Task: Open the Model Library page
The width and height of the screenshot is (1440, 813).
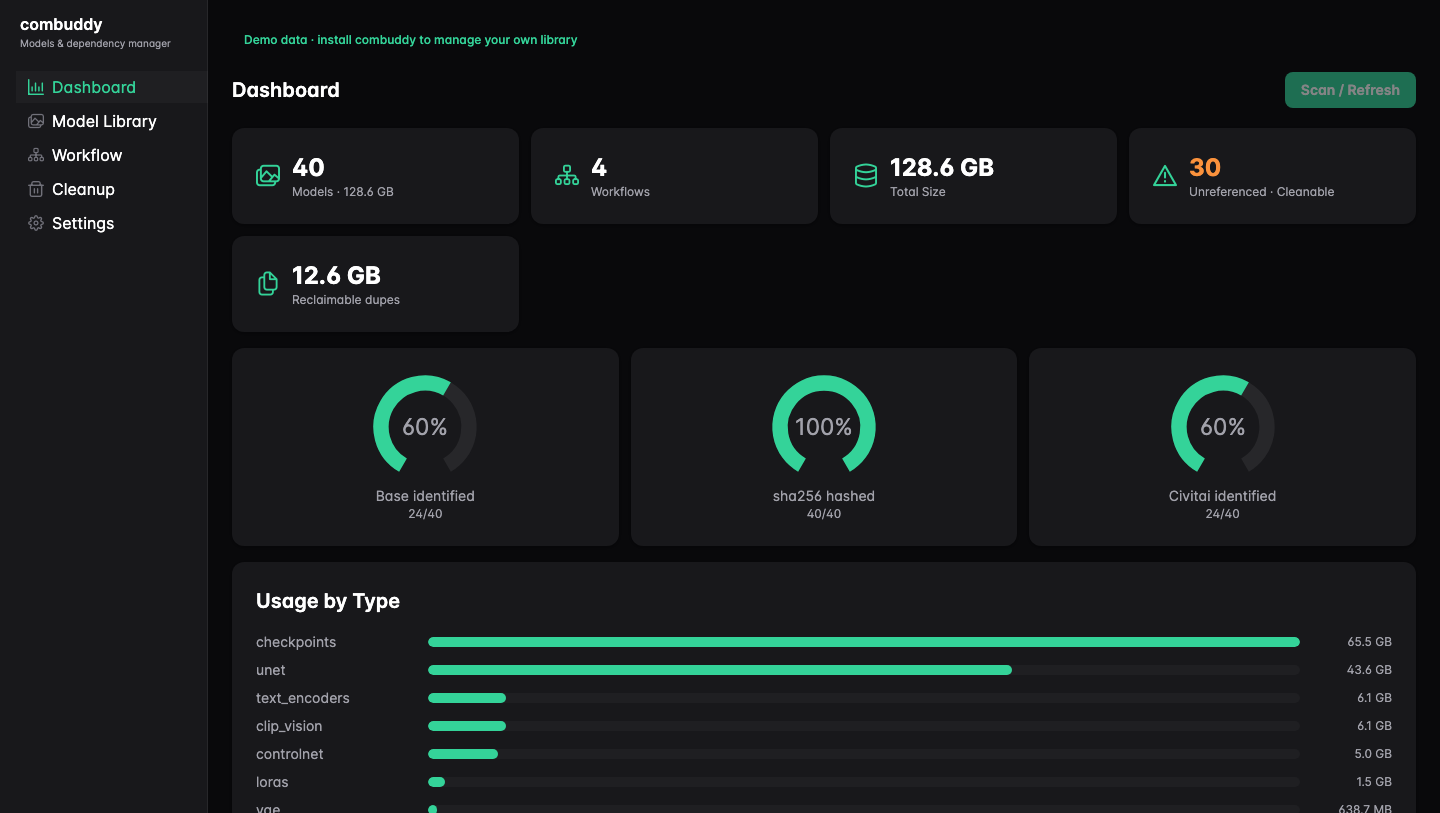Action: click(111, 121)
